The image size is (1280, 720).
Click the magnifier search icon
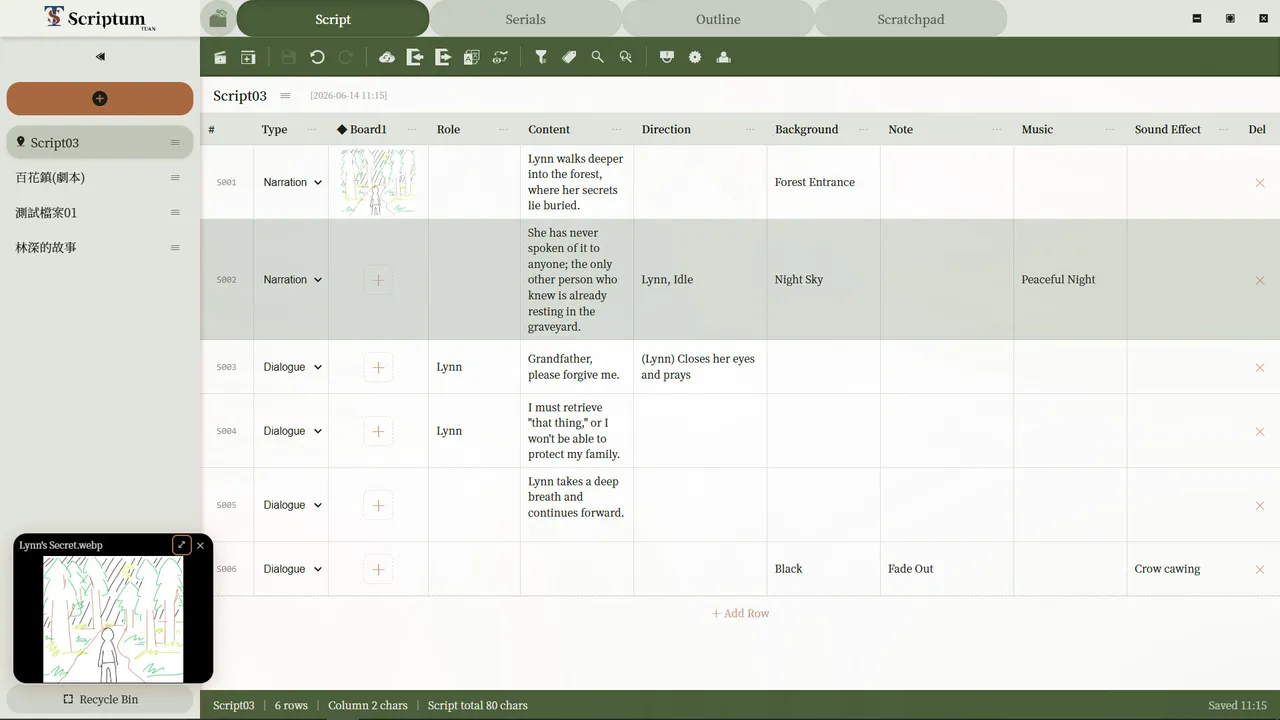[x=597, y=58]
